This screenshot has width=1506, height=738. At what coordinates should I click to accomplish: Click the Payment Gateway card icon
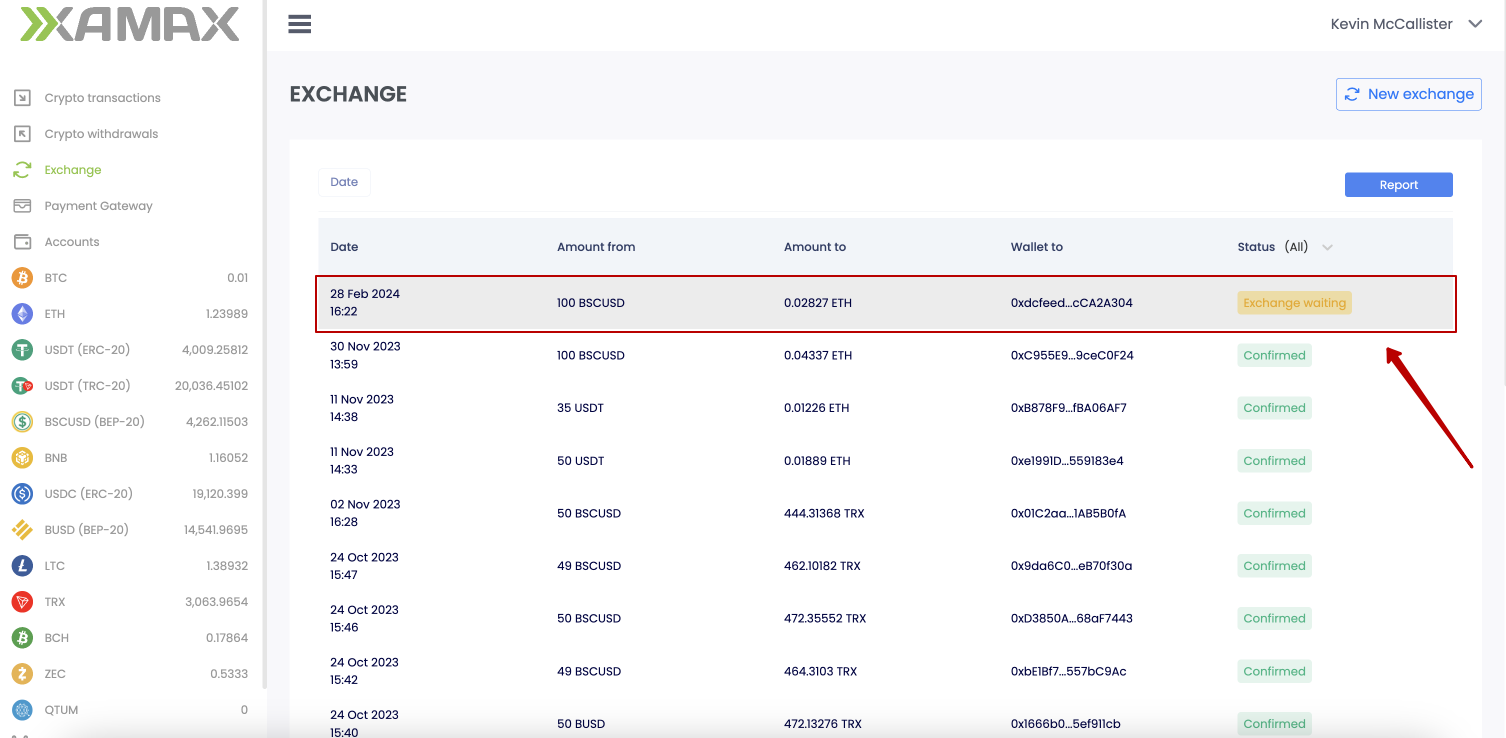click(x=22, y=206)
